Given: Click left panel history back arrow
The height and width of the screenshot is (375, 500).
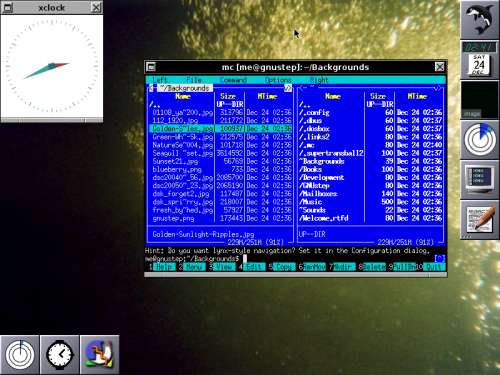Looking at the screenshot, I should 151,88.
